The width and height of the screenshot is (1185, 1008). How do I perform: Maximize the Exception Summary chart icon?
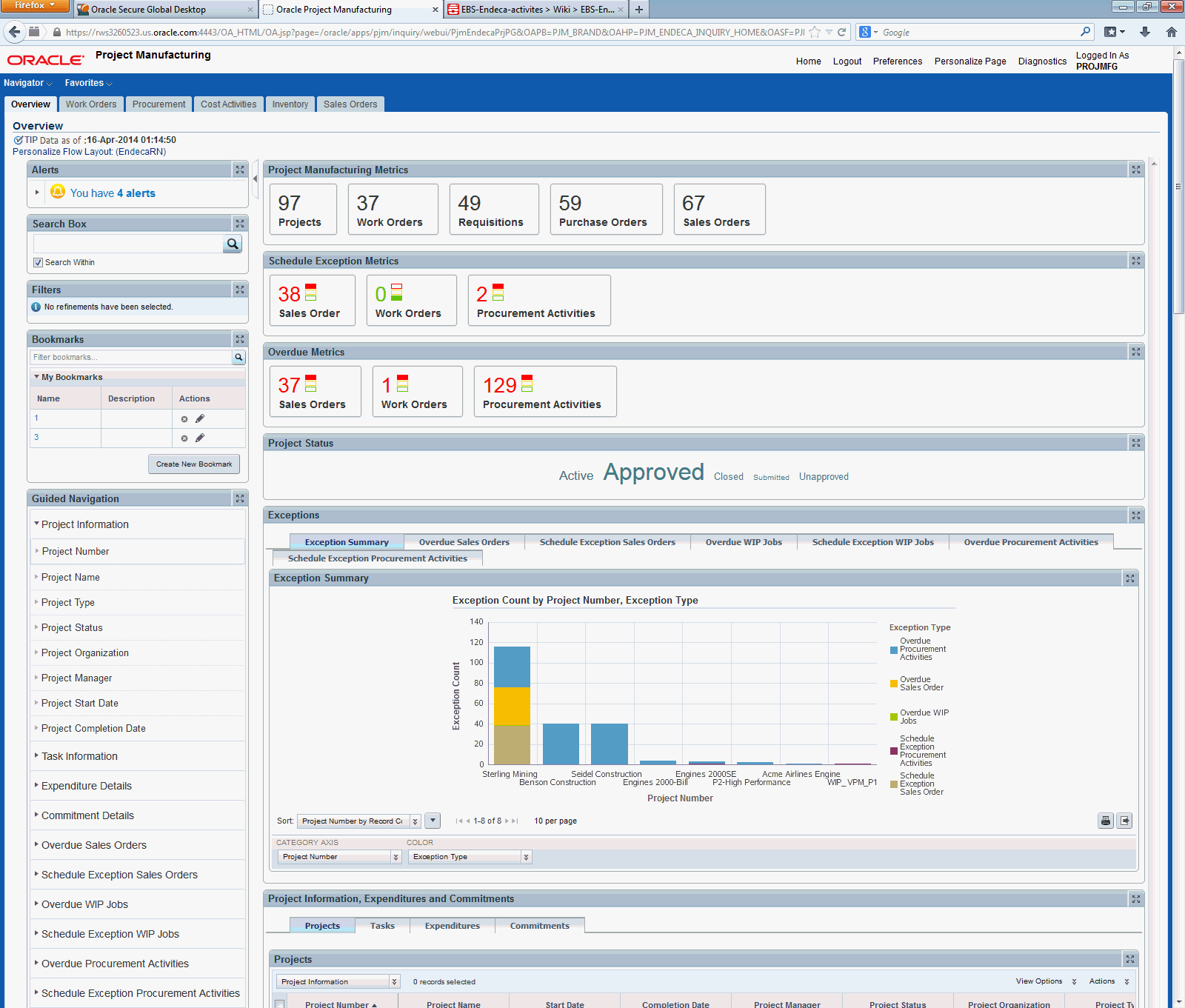[1130, 578]
